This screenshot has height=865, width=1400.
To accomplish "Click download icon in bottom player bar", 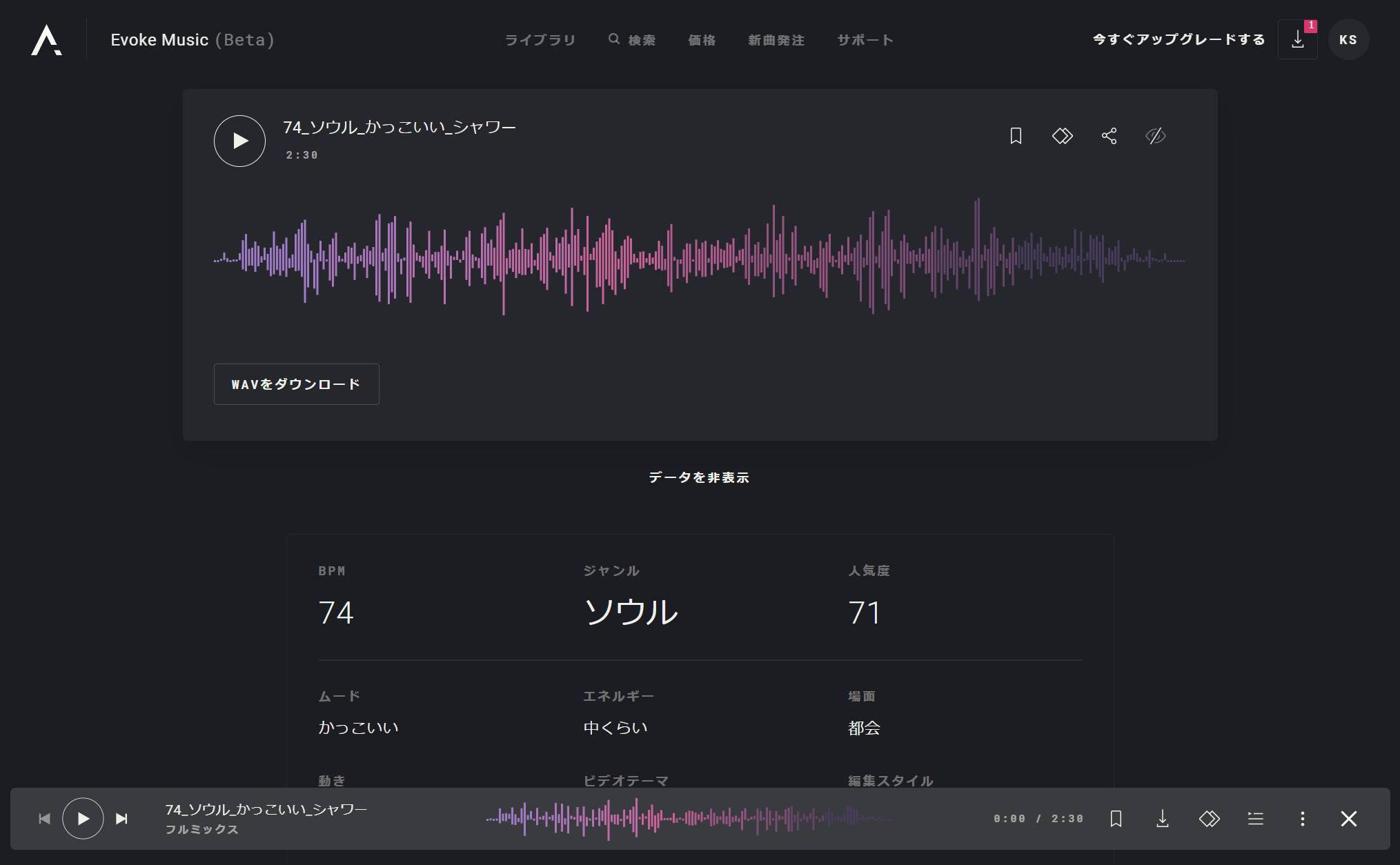I will tap(1163, 819).
